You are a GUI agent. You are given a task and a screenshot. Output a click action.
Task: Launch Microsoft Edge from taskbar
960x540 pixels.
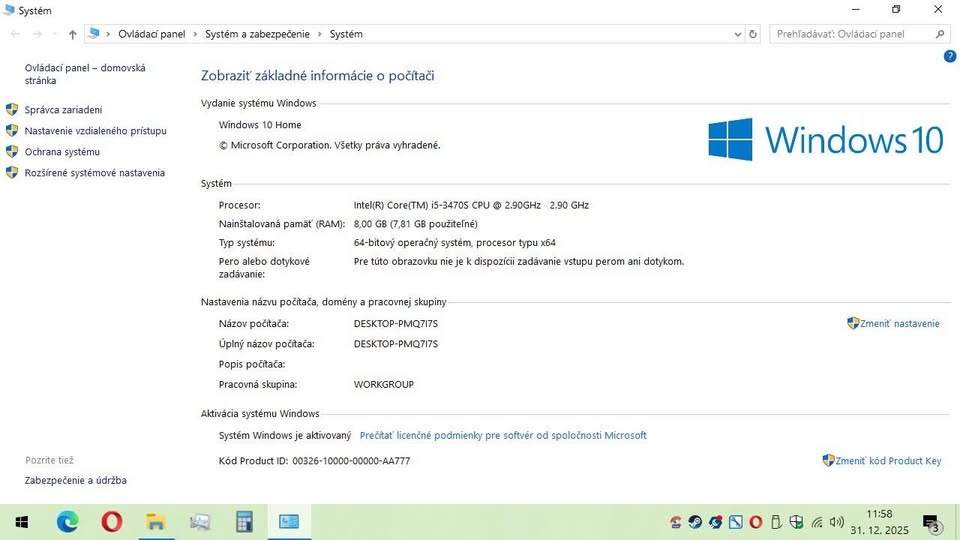coord(67,522)
